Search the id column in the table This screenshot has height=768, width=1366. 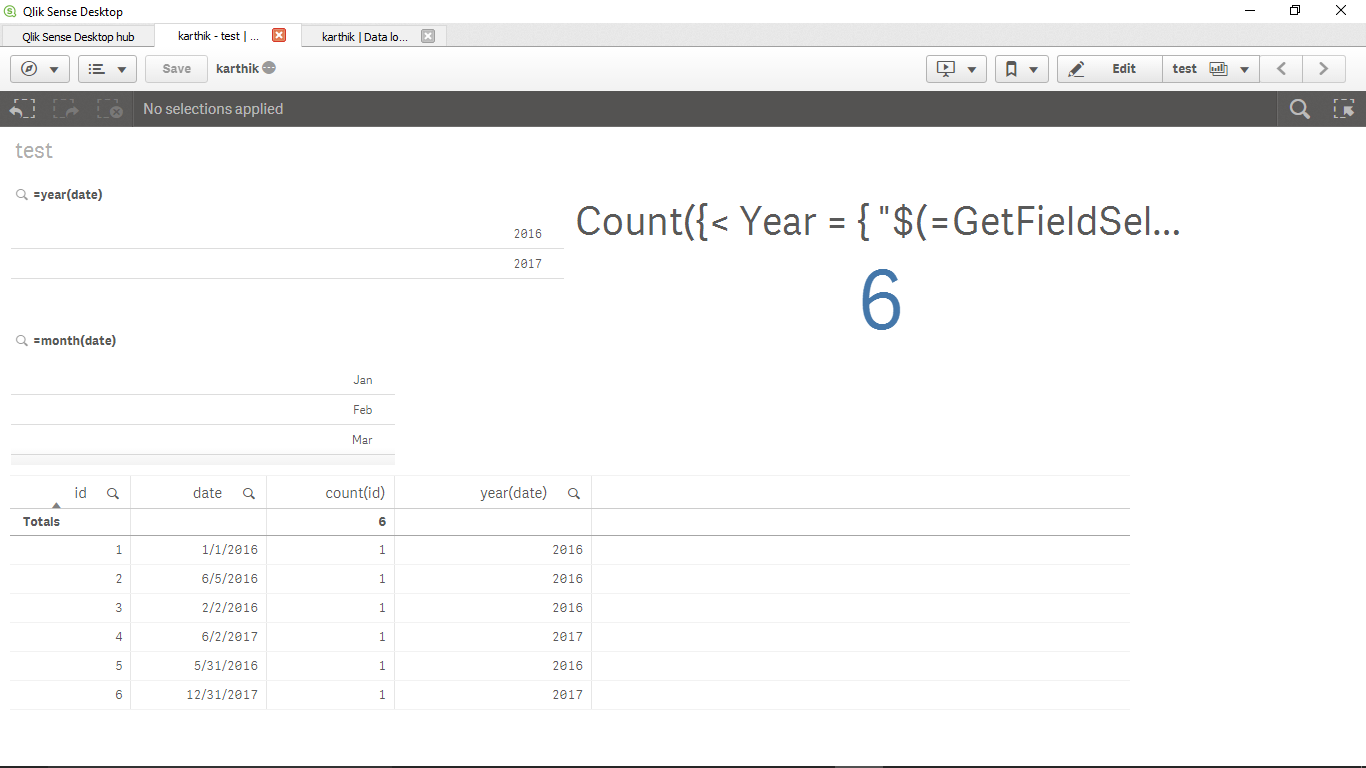point(113,493)
